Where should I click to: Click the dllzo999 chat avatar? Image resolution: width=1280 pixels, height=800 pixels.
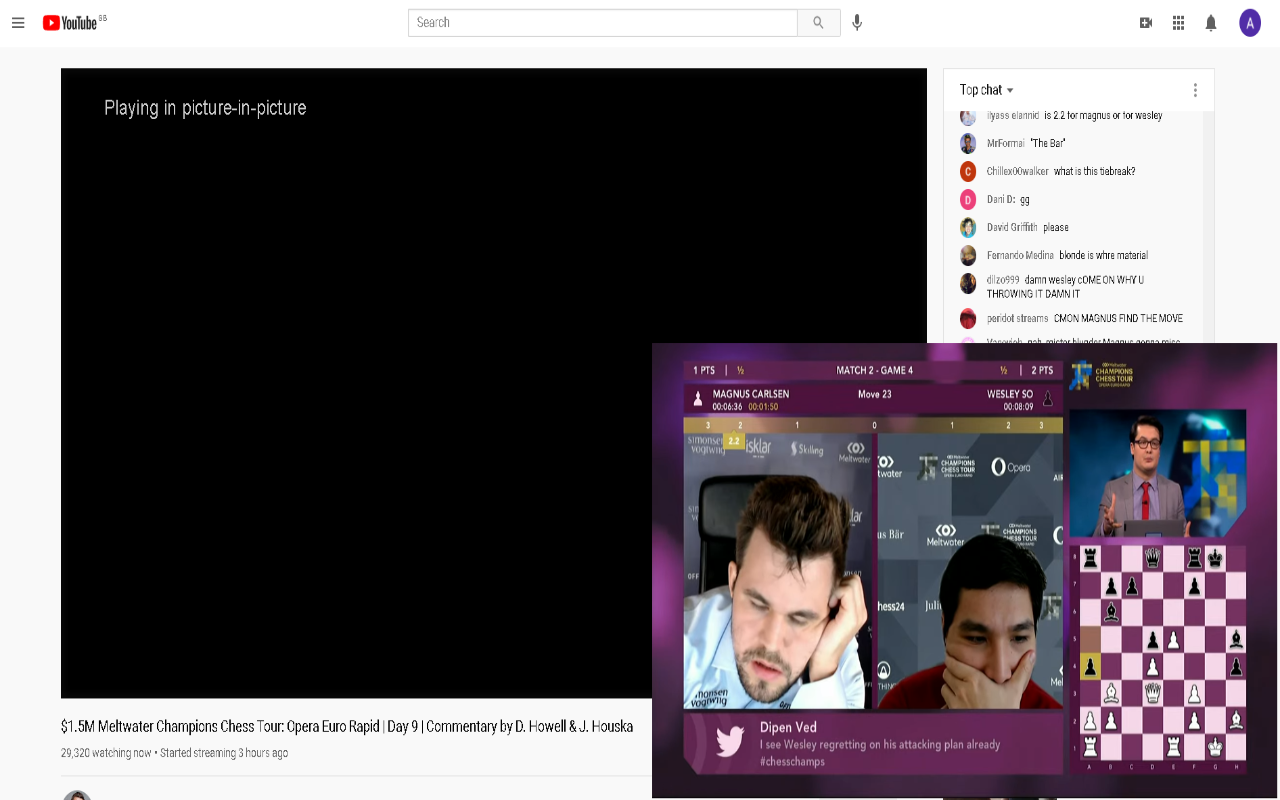968,283
